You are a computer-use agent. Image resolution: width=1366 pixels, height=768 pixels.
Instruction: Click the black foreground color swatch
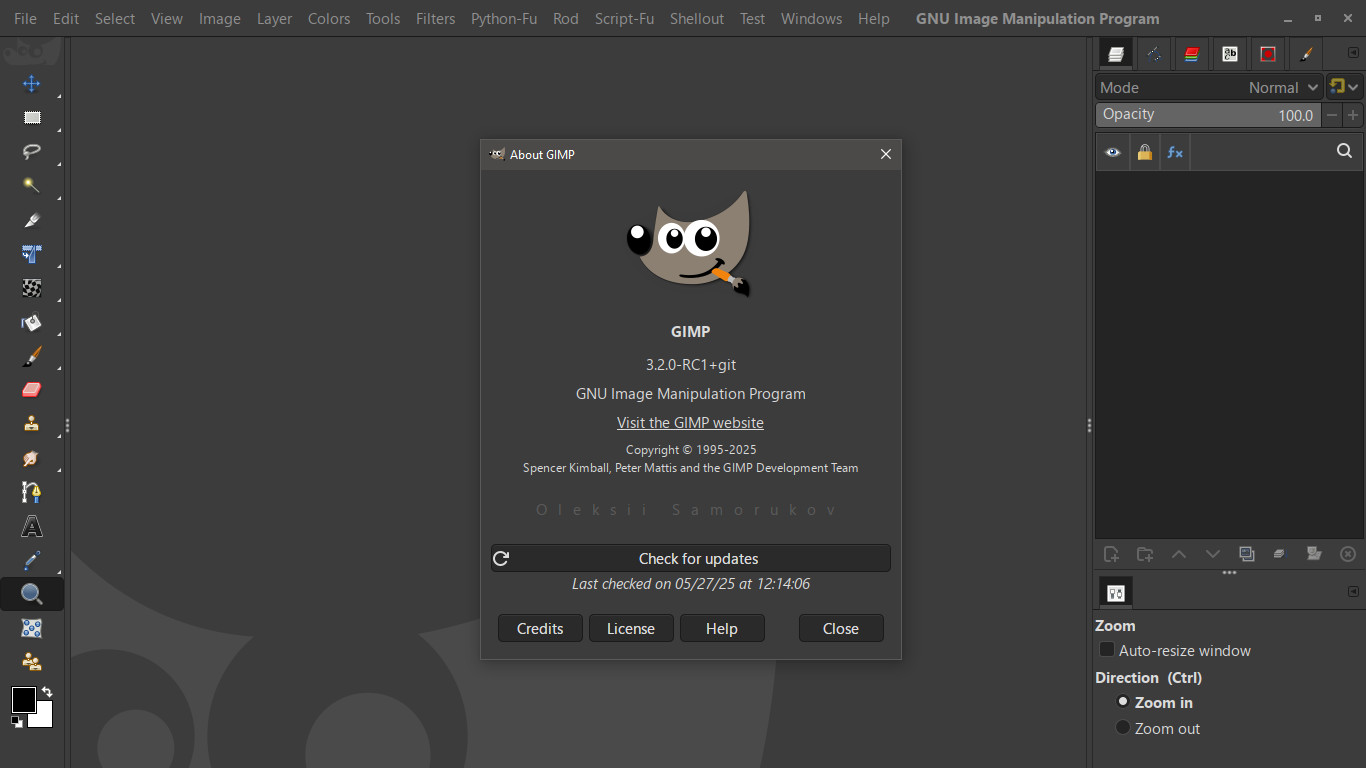(x=24, y=700)
